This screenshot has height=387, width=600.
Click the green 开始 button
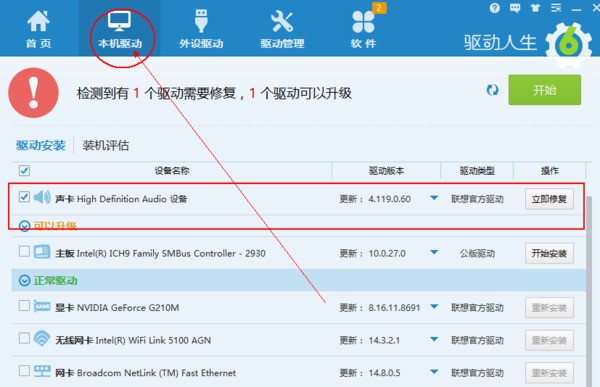coord(545,90)
